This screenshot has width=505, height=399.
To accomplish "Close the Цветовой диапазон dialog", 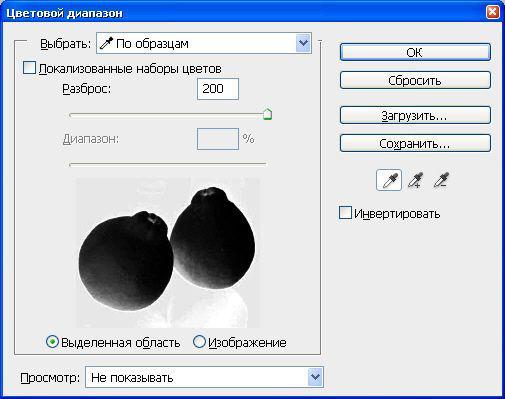I will 492,12.
